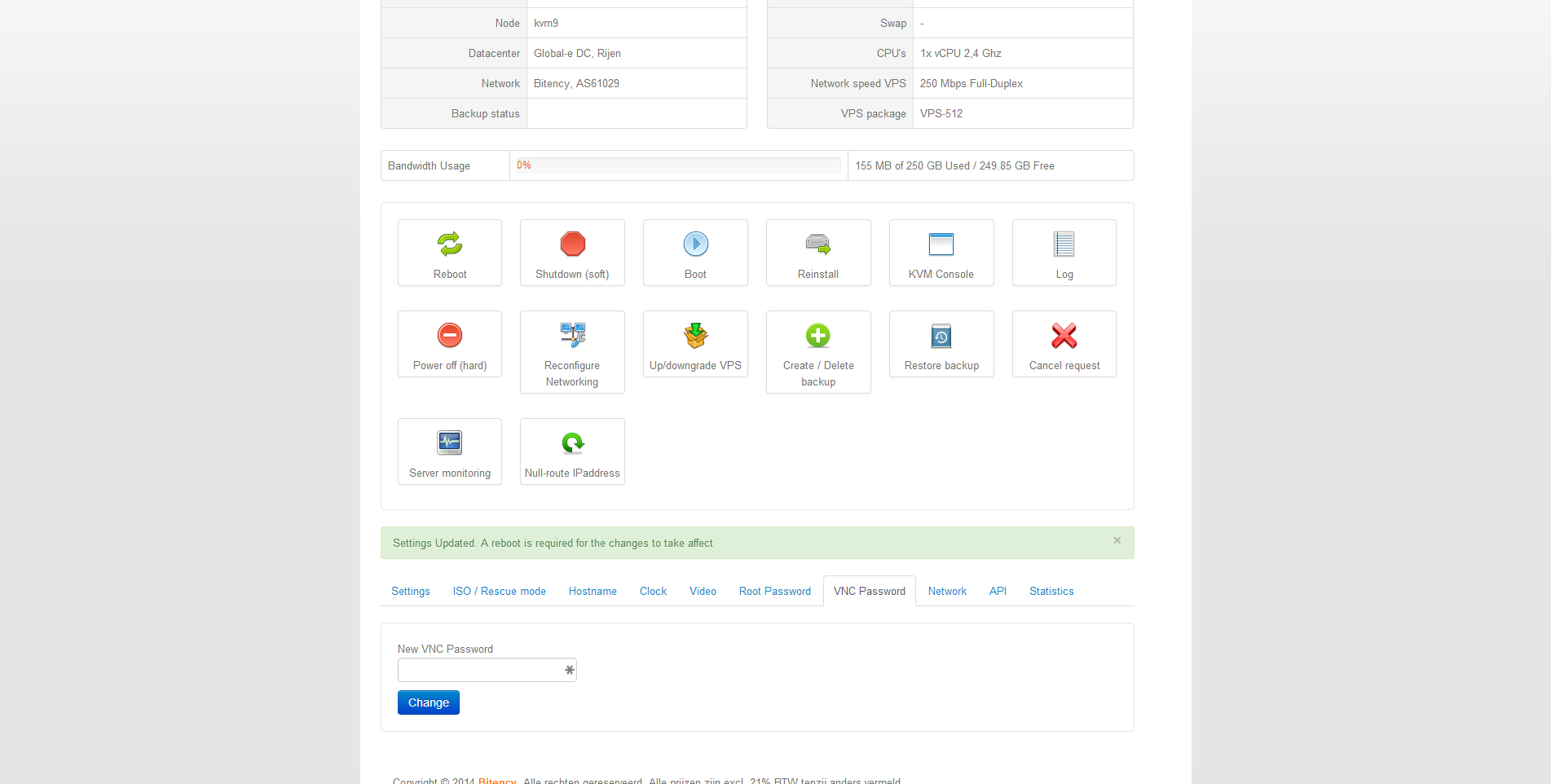Click Null-route IPaddress icon
1551x784 pixels.
coord(572,443)
